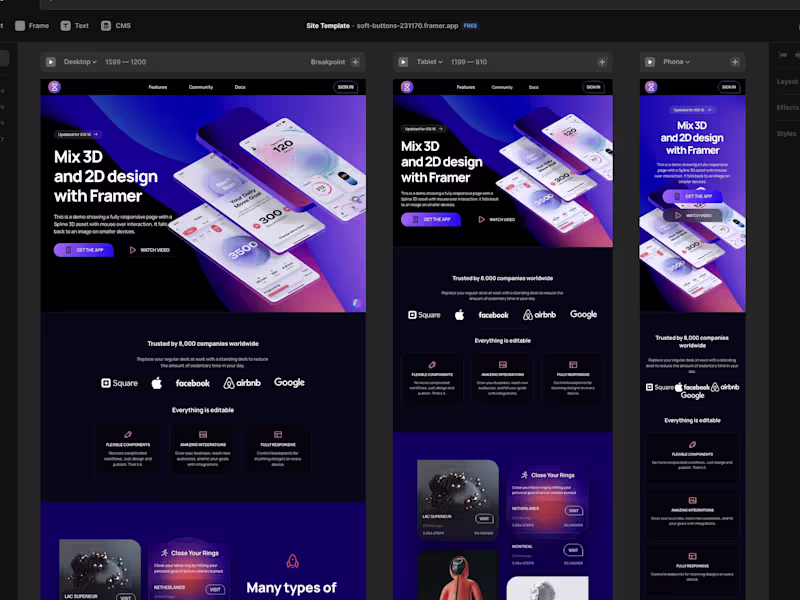The image size is (800, 600).
Task: Click the preview play icon on the Tablet frame
Action: click(403, 61)
